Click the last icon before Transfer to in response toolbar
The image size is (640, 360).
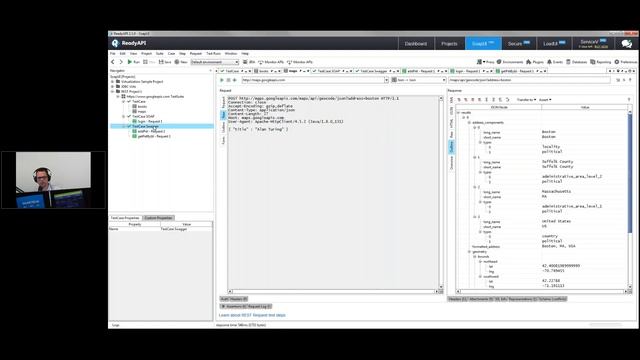click(x=507, y=100)
